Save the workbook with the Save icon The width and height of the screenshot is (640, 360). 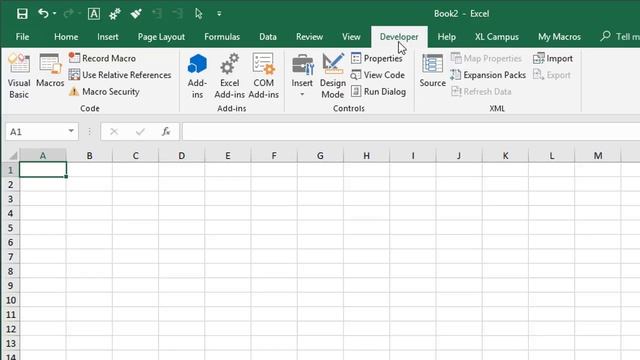tap(22, 14)
